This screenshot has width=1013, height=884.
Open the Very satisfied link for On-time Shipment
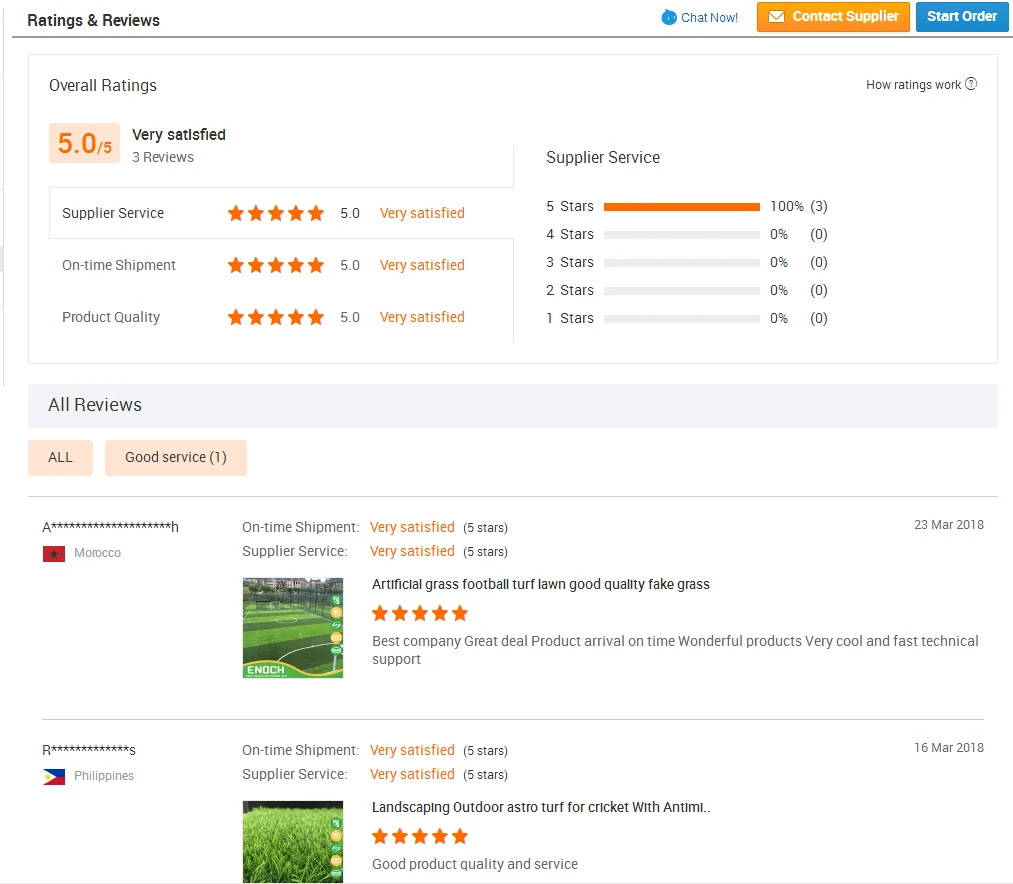421,265
